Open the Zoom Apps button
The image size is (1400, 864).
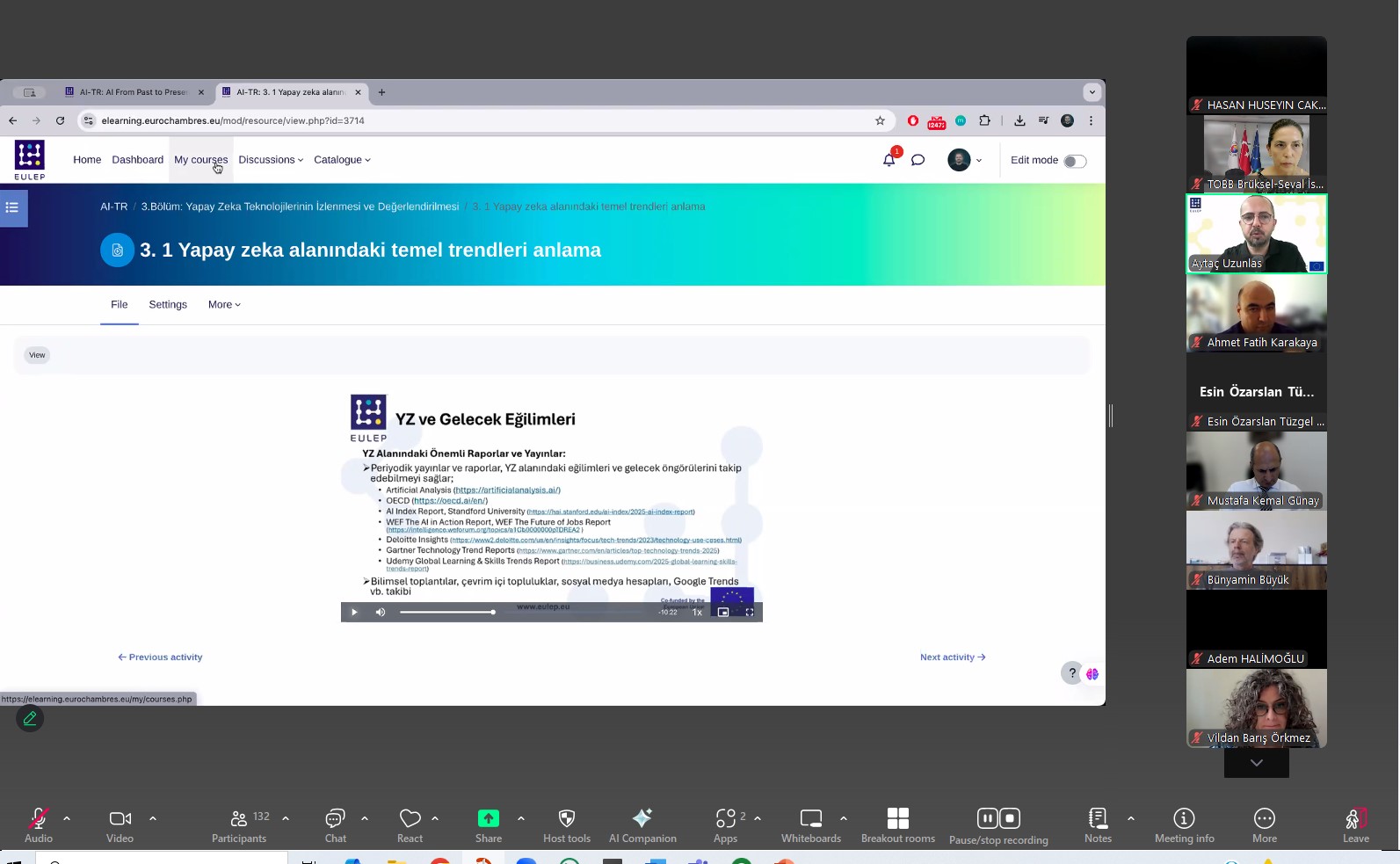pos(726,824)
